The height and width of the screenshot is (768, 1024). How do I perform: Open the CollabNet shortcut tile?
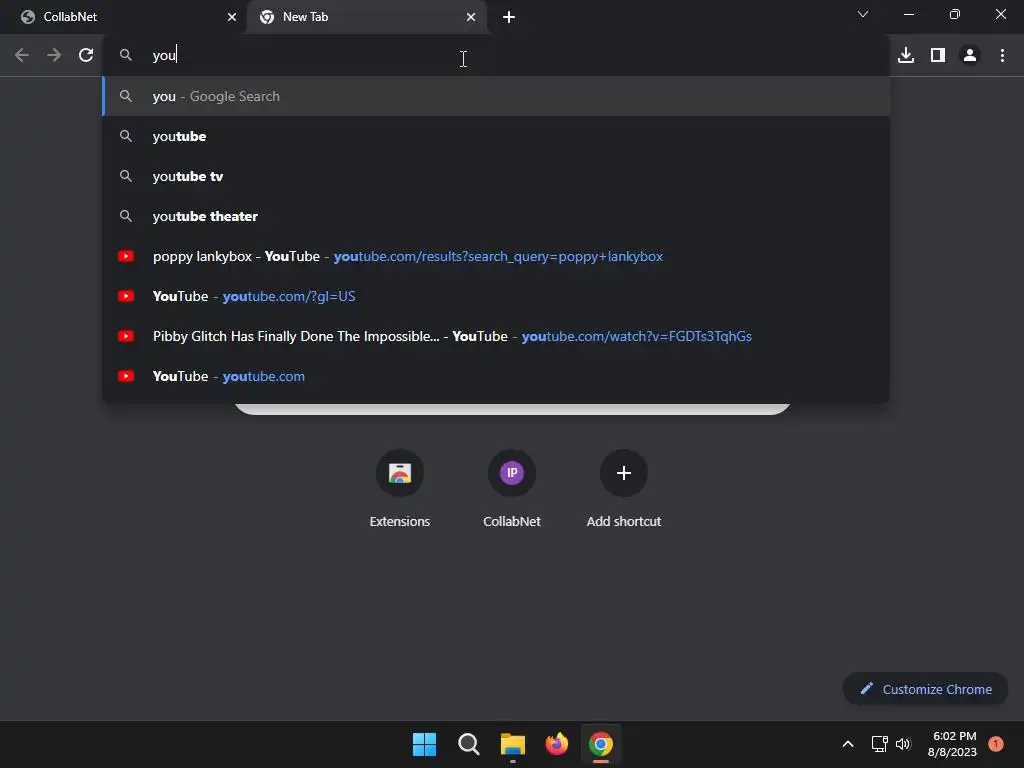(x=512, y=488)
